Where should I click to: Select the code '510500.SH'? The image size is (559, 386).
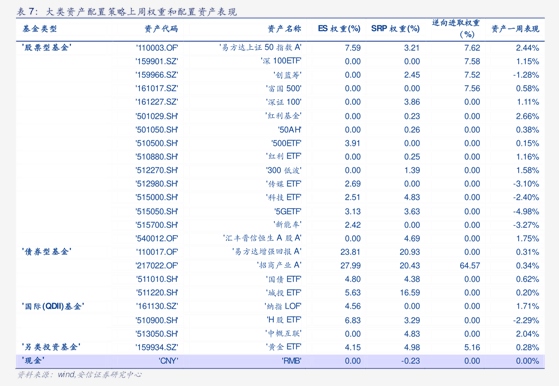coord(157,143)
